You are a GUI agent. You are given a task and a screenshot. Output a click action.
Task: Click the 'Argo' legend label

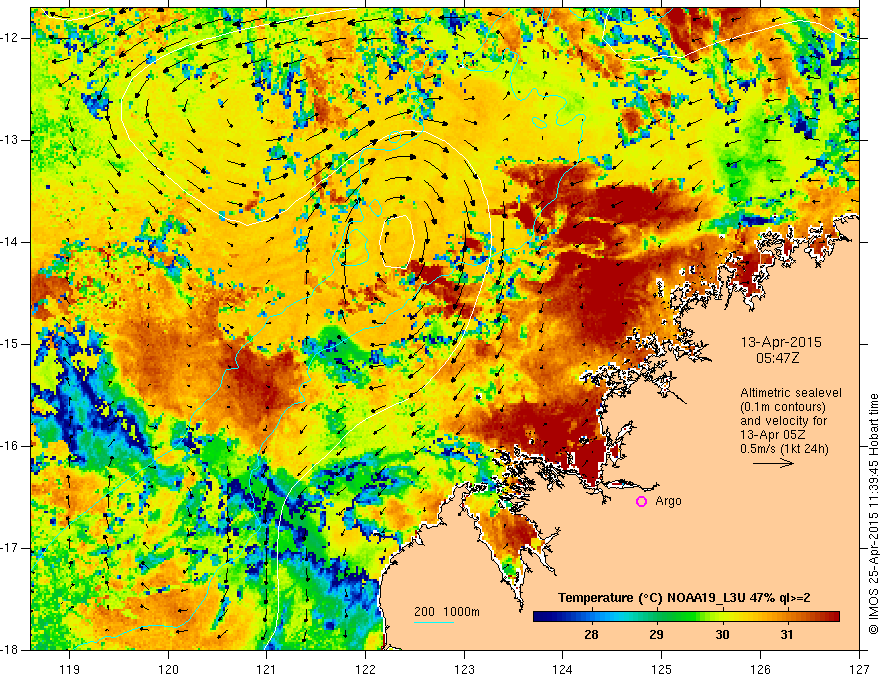[668, 502]
